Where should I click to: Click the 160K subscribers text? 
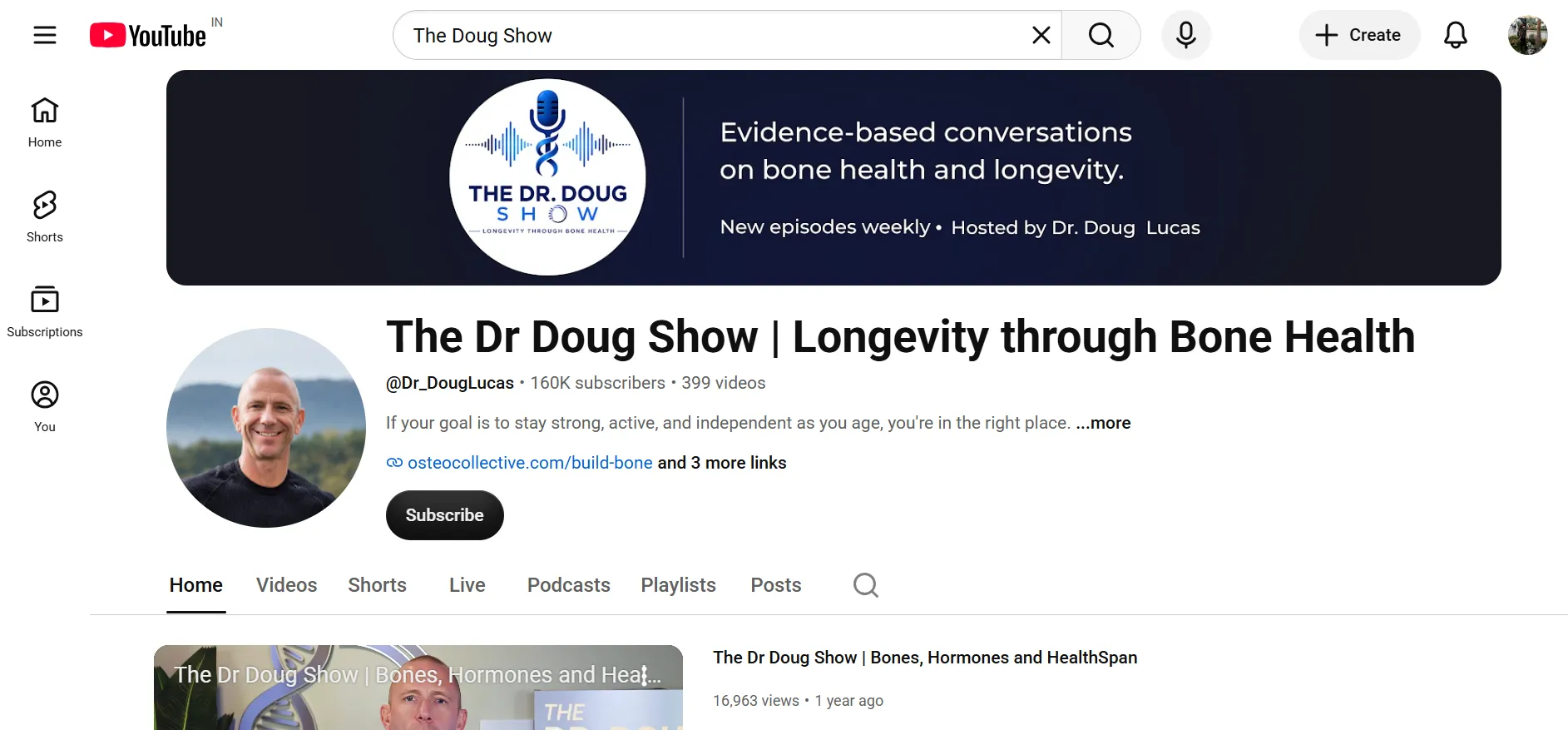(598, 383)
